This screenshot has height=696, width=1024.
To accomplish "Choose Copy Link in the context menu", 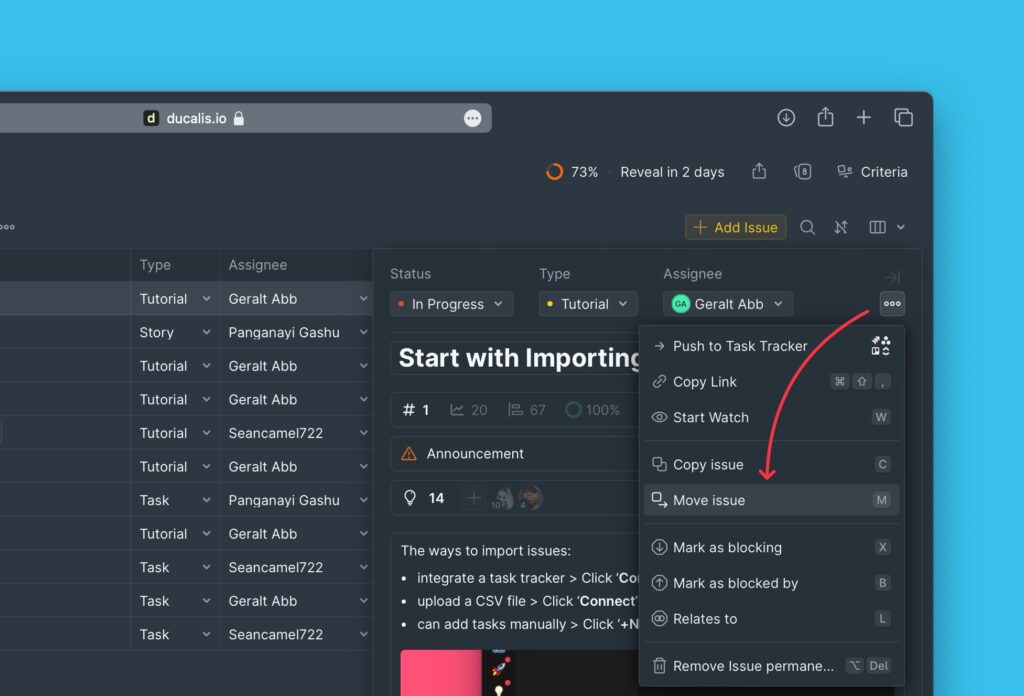I will click(704, 382).
